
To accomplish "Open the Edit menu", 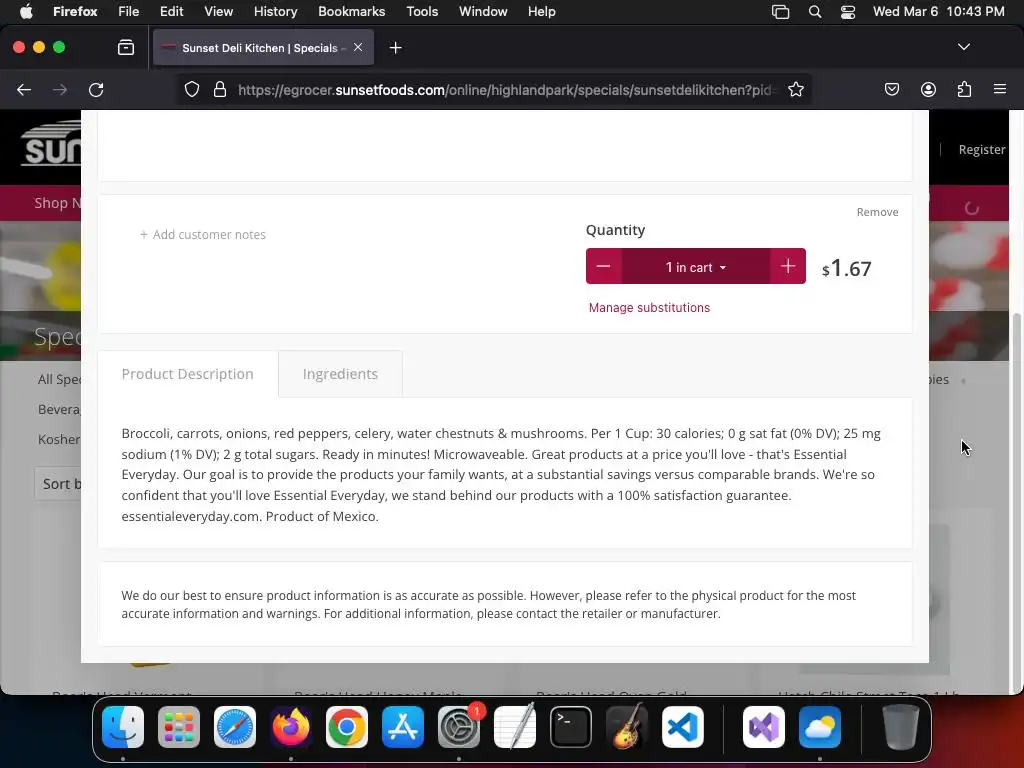I will tap(171, 12).
